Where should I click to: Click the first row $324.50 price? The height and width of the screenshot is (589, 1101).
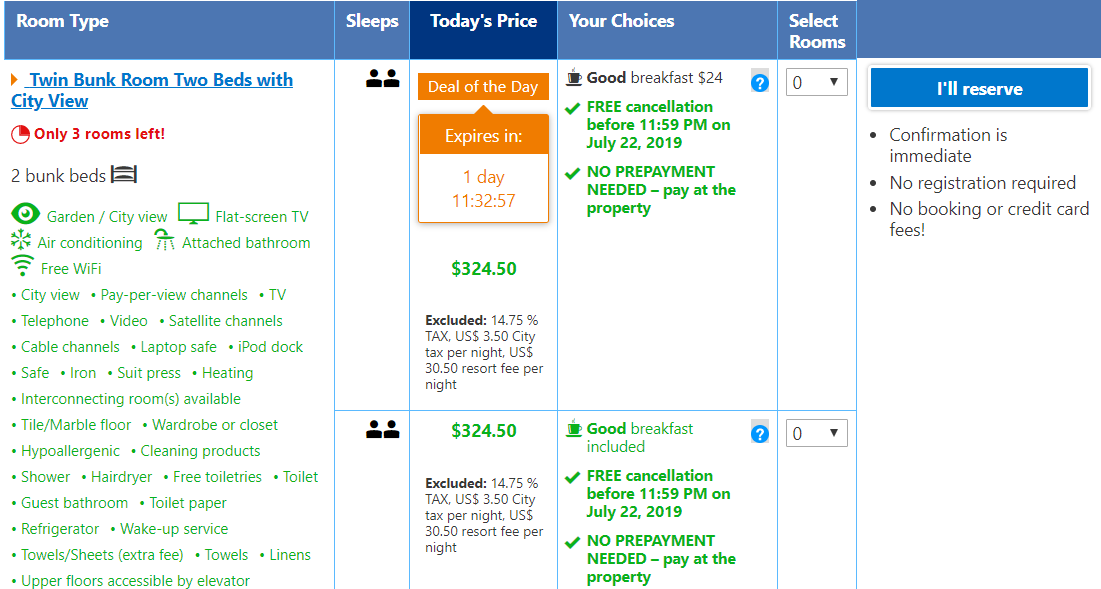pos(484,269)
